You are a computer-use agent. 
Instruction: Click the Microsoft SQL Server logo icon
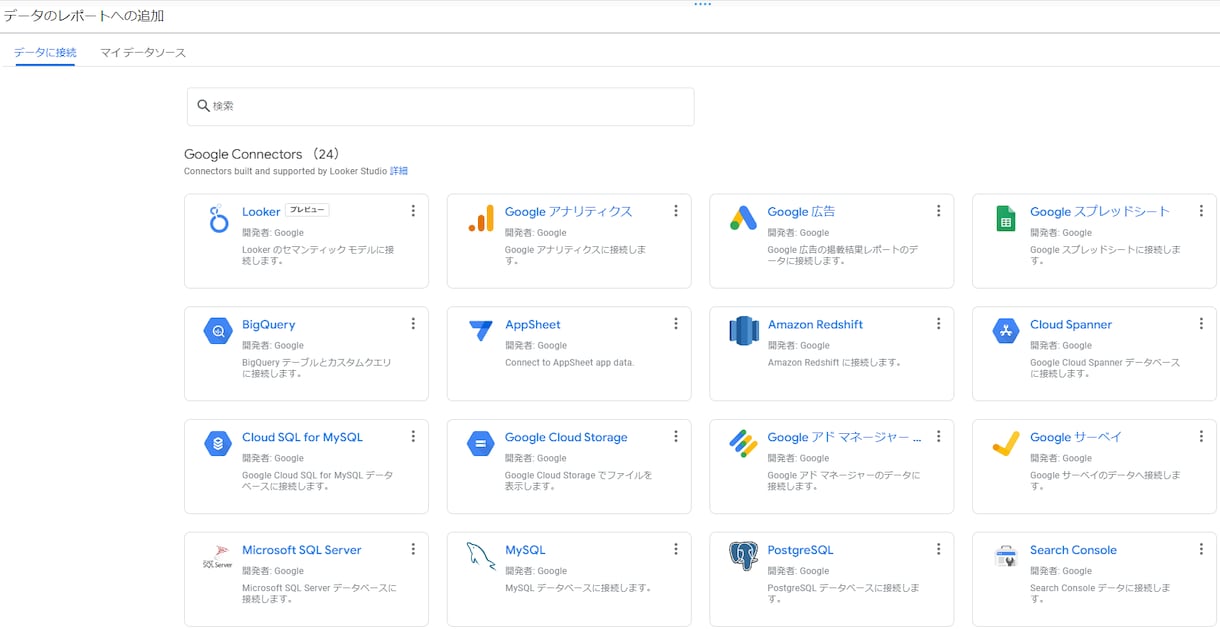point(218,557)
